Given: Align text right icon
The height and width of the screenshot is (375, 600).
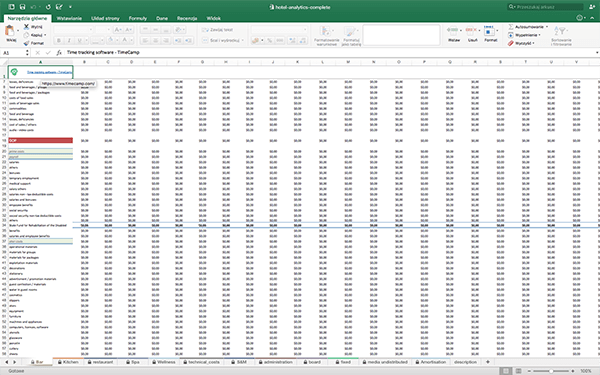Looking at the screenshot, I should (x=166, y=40).
